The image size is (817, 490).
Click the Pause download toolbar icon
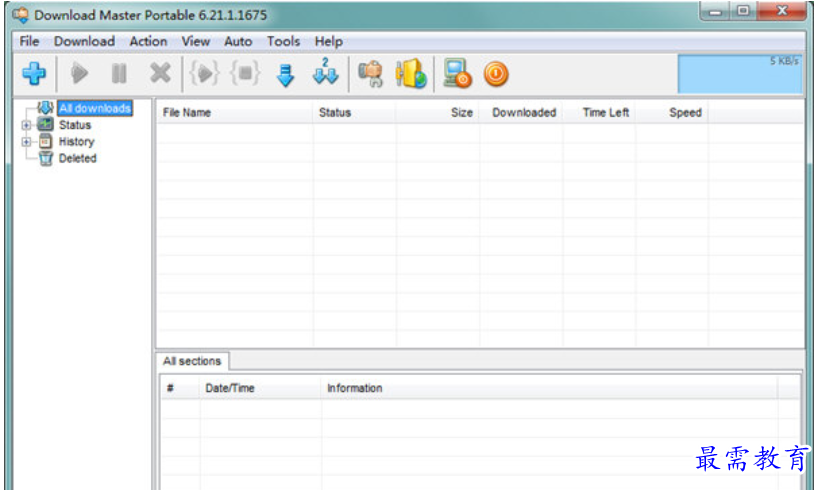119,74
